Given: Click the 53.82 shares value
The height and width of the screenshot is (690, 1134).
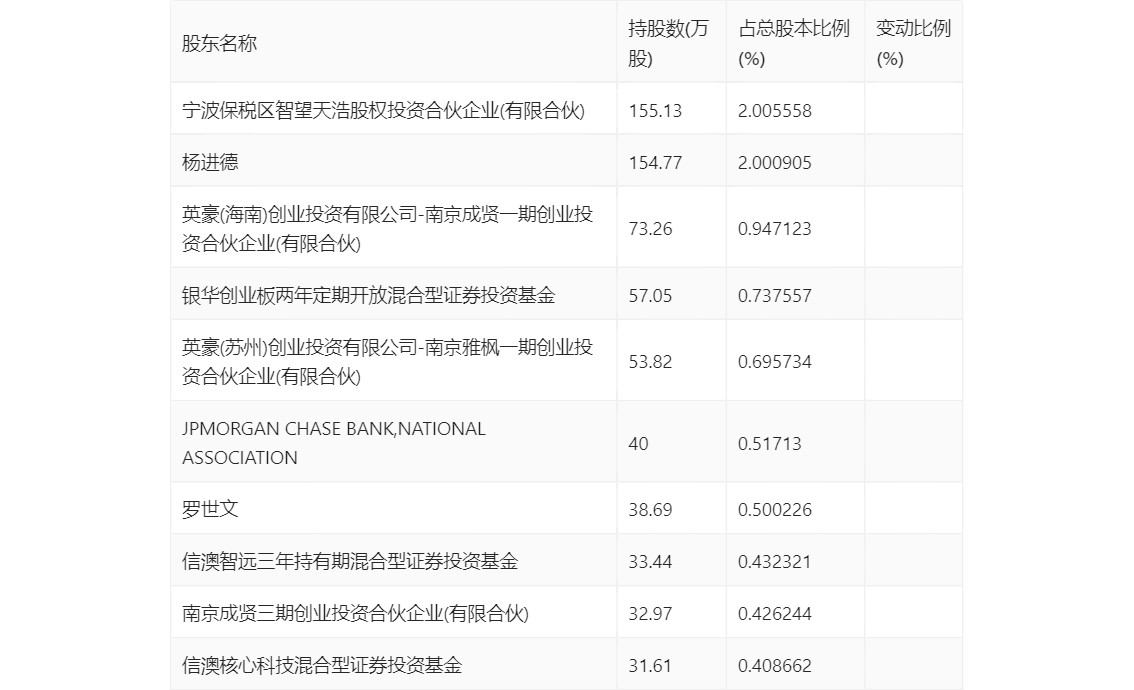Looking at the screenshot, I should [650, 362].
